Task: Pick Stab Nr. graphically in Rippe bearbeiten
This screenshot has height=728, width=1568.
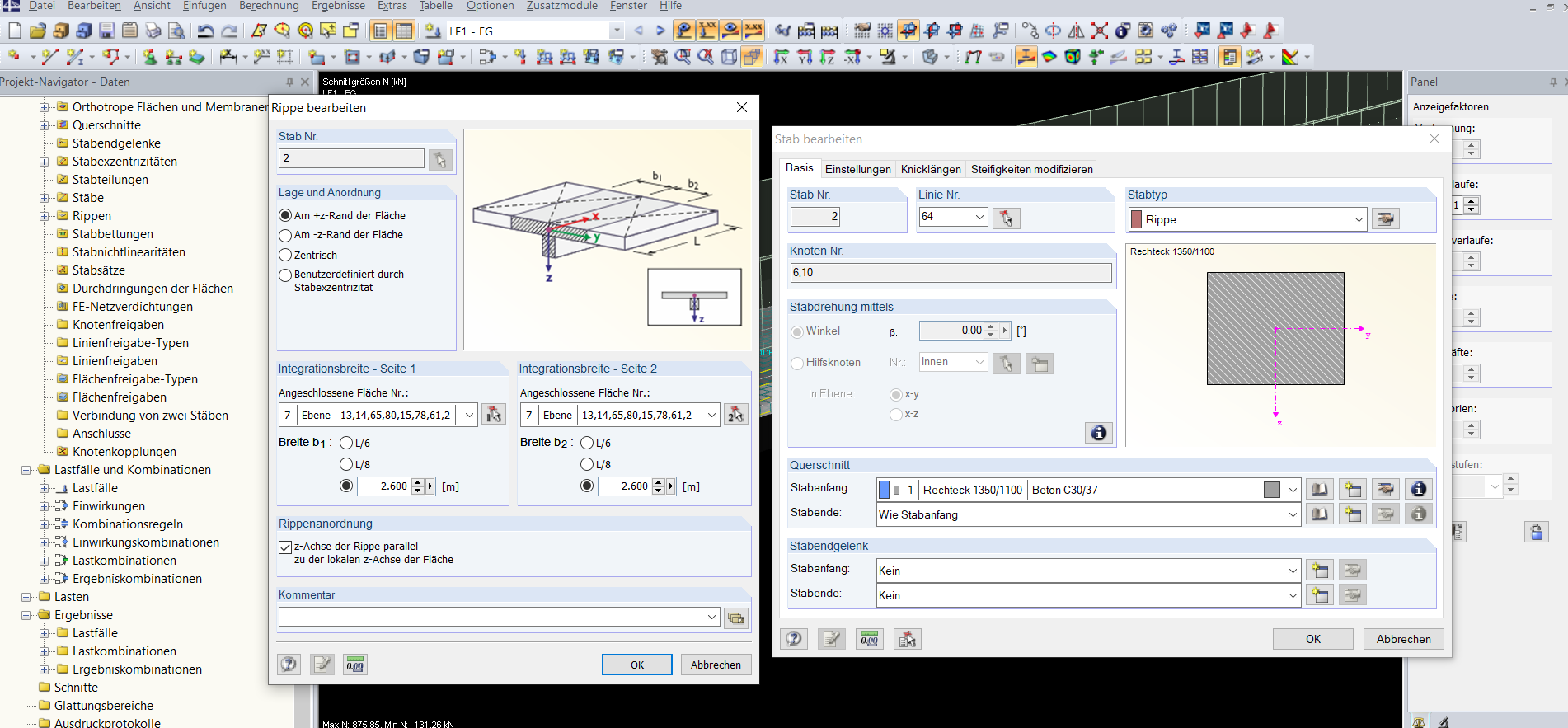Action: click(x=440, y=159)
